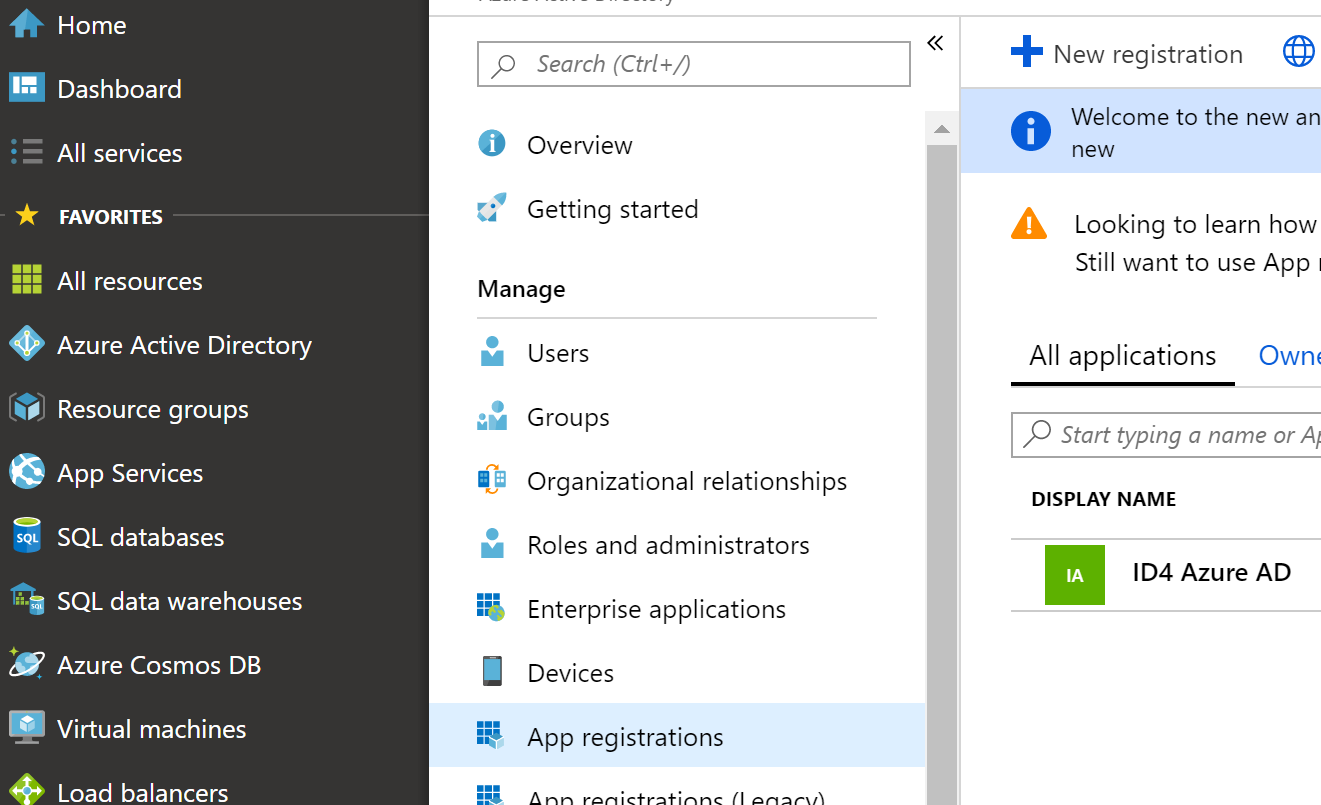Image resolution: width=1321 pixels, height=805 pixels.
Task: Open All services
Action: point(119,152)
